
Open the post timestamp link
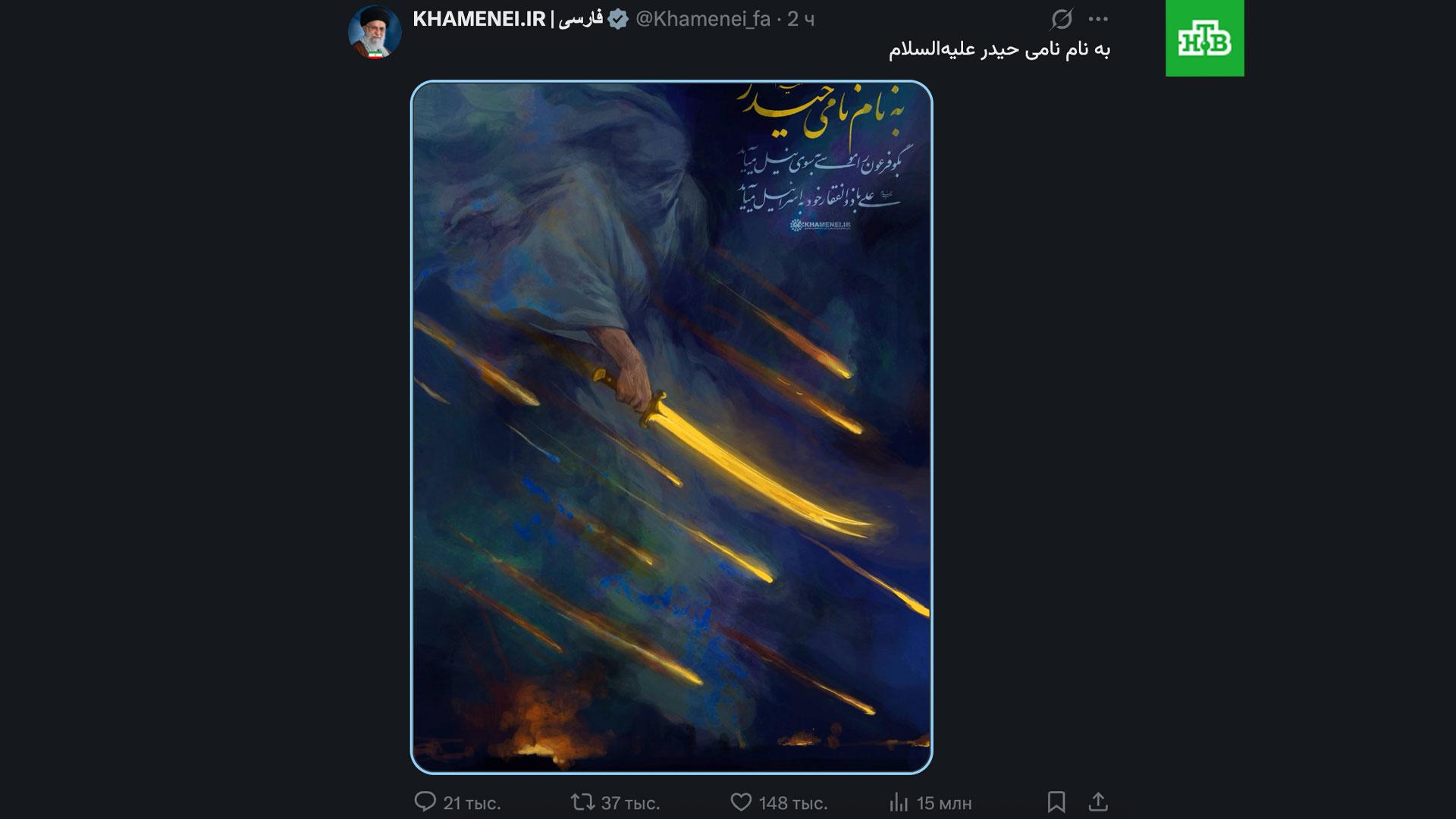(801, 20)
